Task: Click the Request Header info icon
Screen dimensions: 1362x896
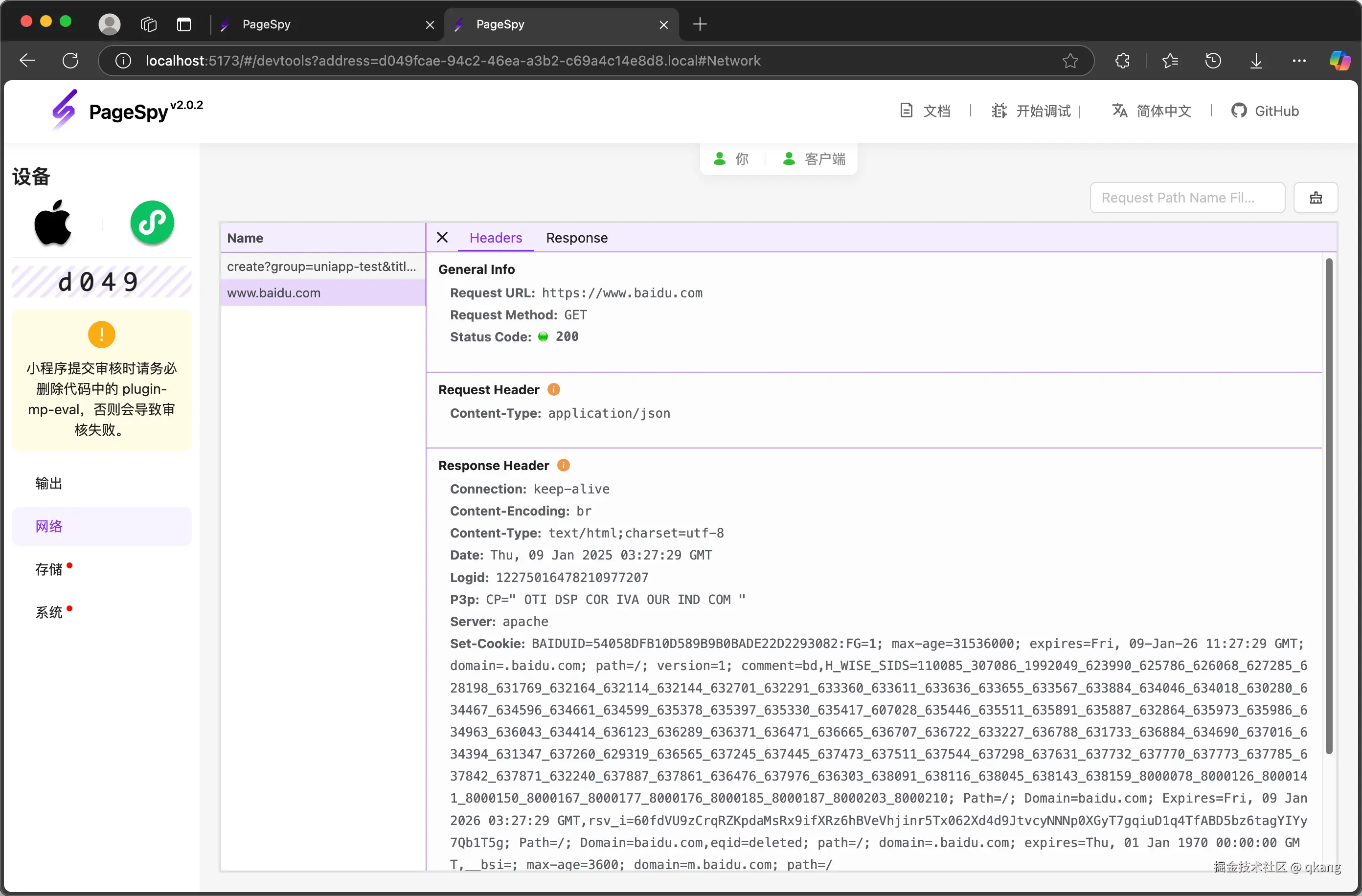Action: click(x=553, y=390)
